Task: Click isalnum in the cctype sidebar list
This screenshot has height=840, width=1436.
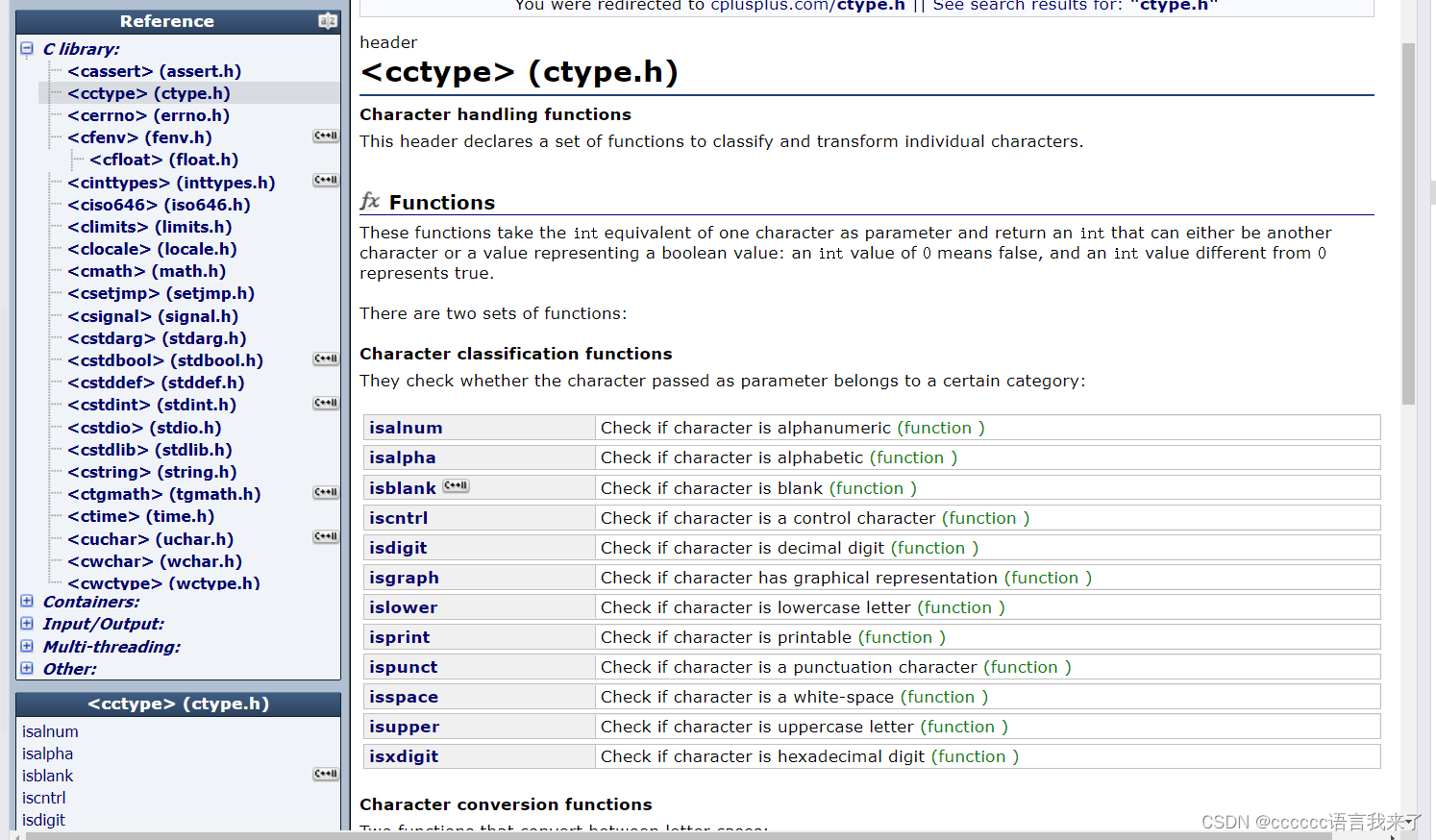Action: tap(50, 731)
